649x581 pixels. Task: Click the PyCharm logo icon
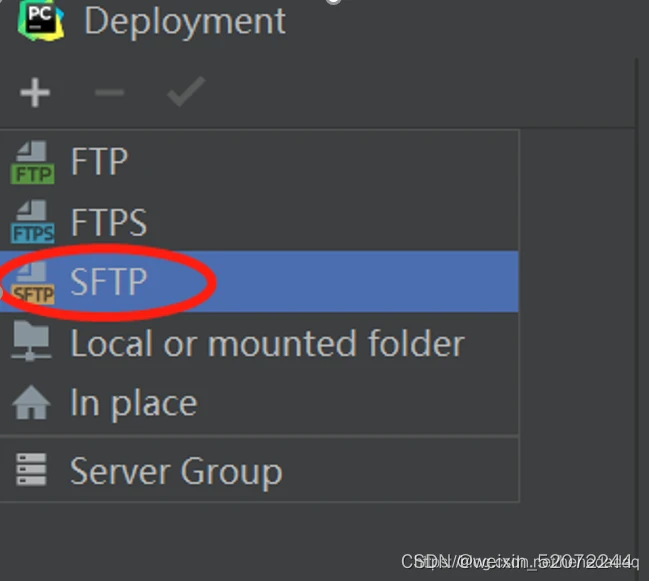pos(41,20)
